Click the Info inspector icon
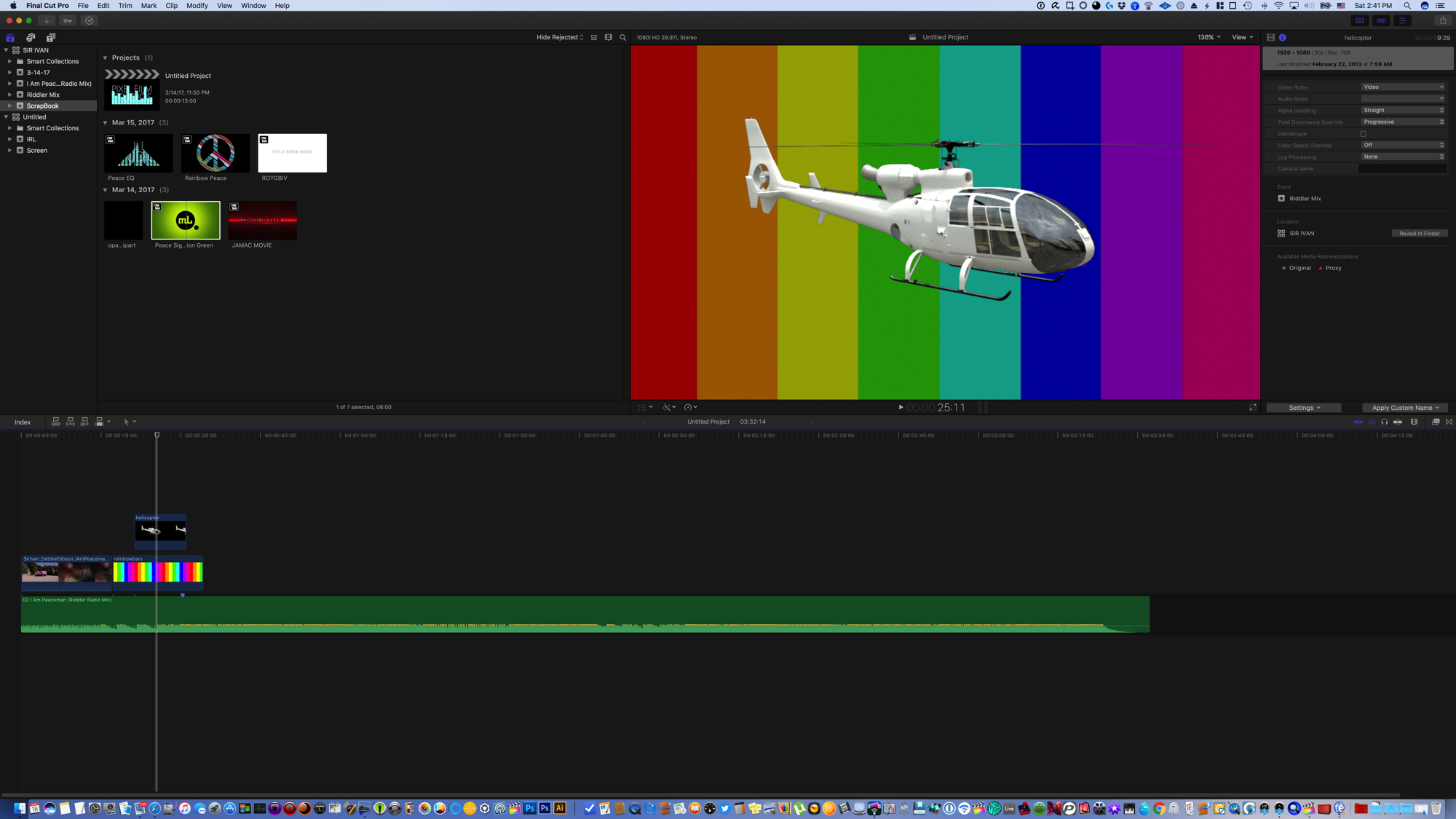The height and width of the screenshot is (819, 1456). pyautogui.click(x=1283, y=37)
